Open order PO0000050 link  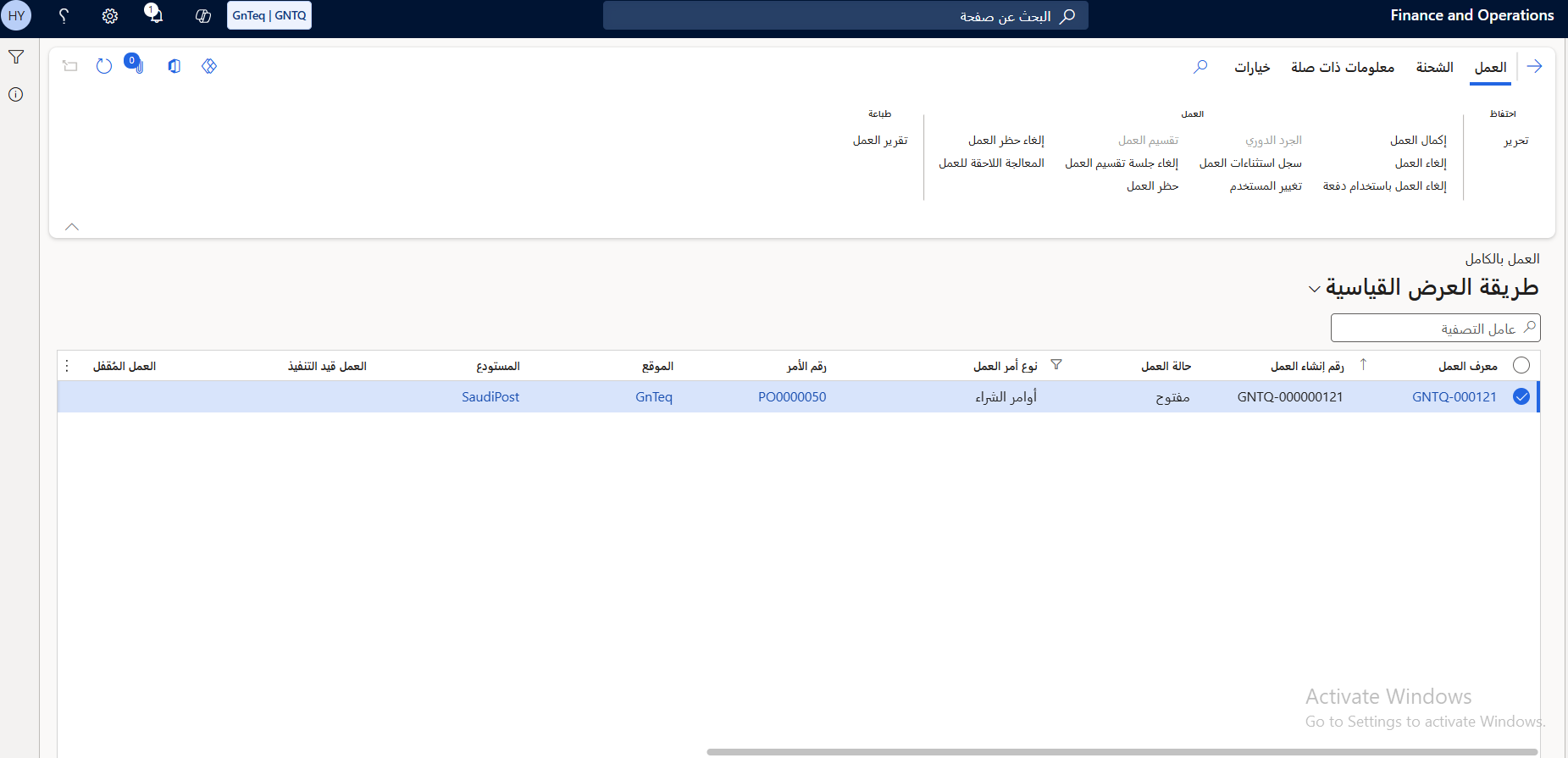pos(792,396)
